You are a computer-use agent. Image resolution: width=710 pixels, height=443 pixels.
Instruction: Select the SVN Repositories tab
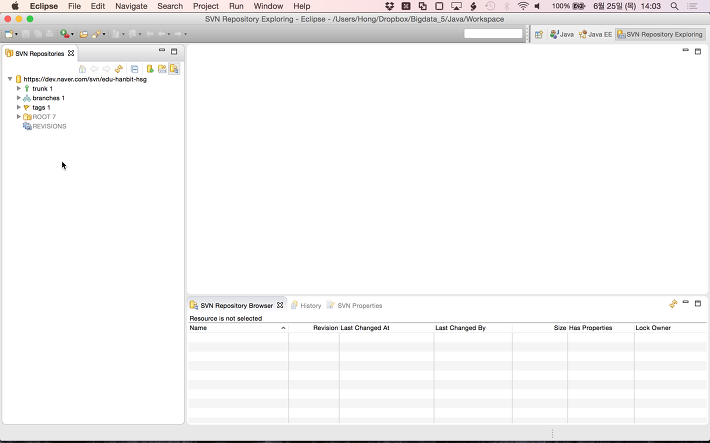39,53
